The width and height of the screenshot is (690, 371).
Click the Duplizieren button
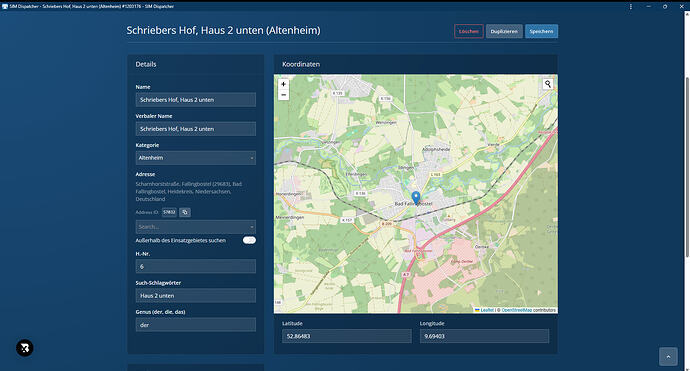click(x=504, y=31)
